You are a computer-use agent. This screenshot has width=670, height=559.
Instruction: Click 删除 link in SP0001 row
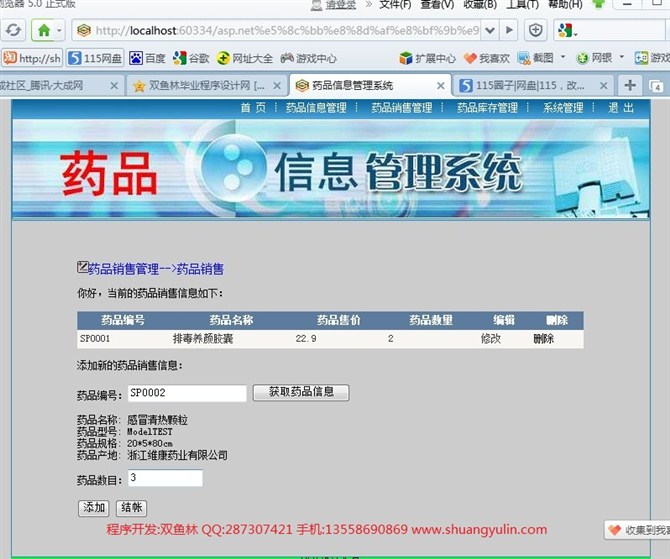click(544, 339)
